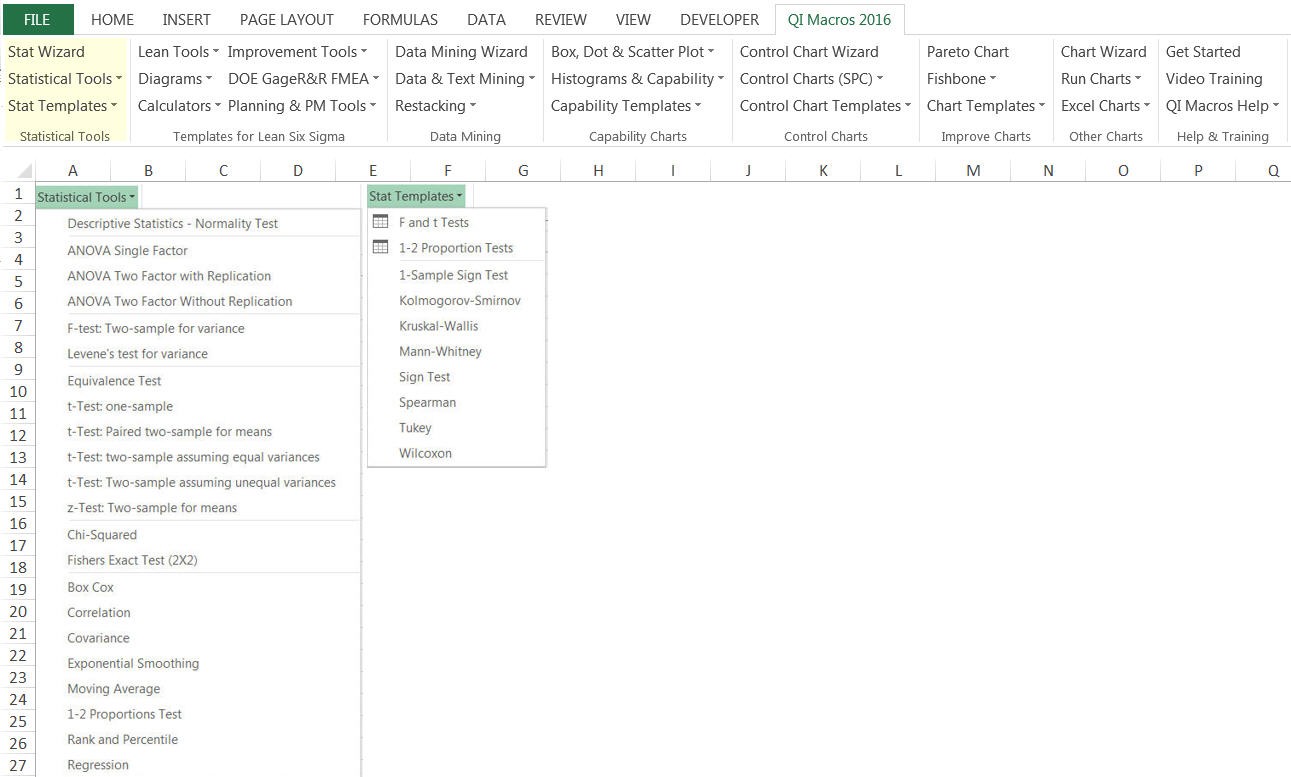Launch the Stat Wizard
The width and height of the screenshot is (1291, 777).
click(x=46, y=51)
